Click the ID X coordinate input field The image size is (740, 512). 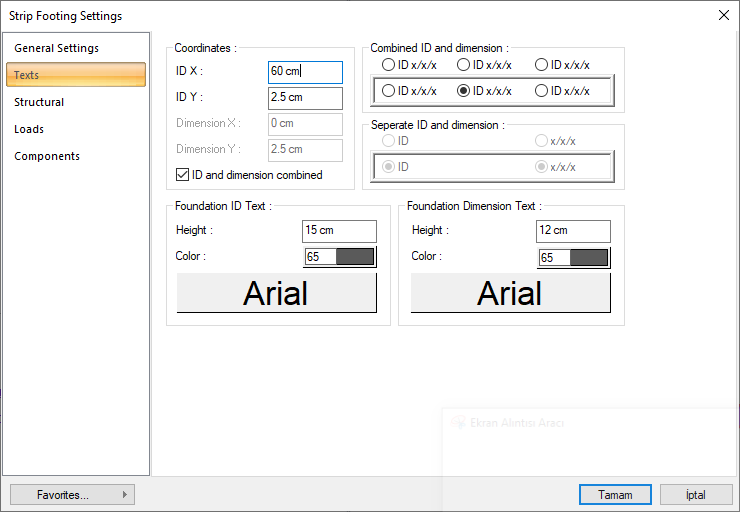(305, 72)
